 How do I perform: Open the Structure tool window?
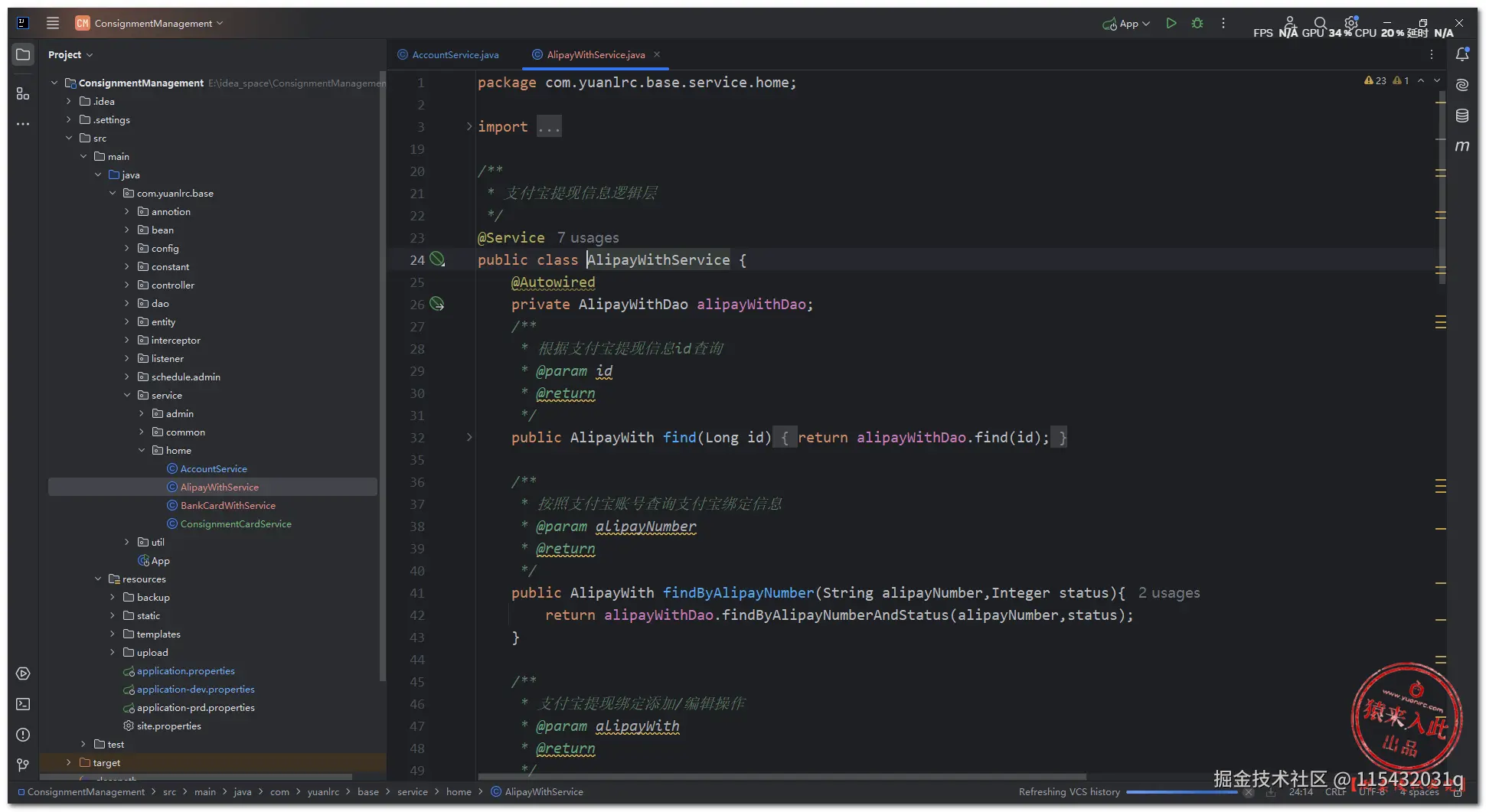click(23, 93)
